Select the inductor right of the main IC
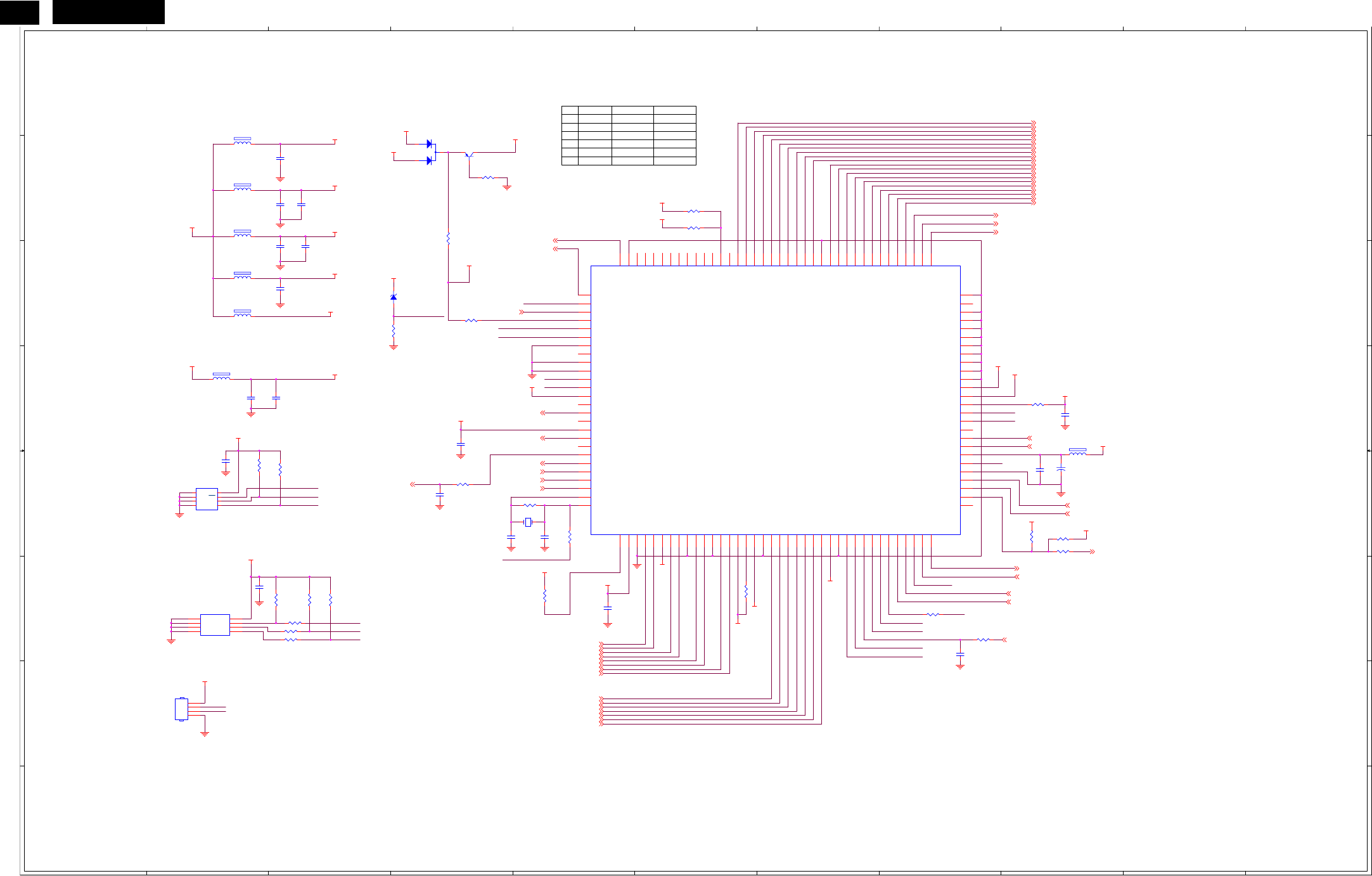The height and width of the screenshot is (876, 1372). click(1077, 453)
